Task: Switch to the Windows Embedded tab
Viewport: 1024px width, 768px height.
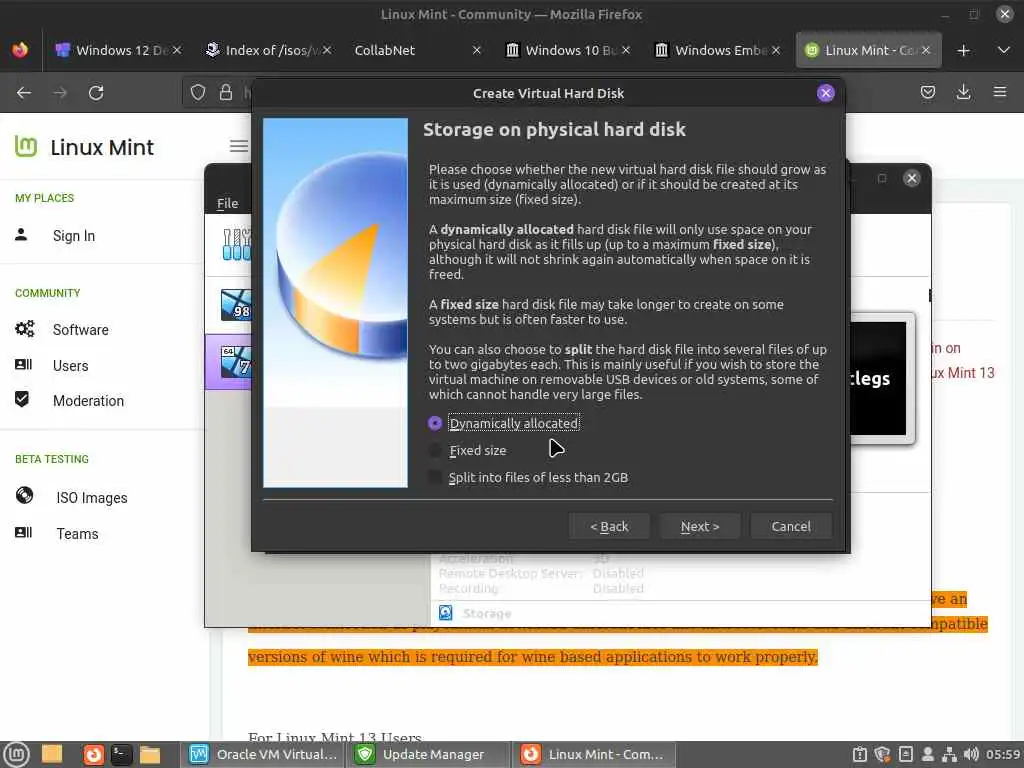Action: click(x=716, y=50)
